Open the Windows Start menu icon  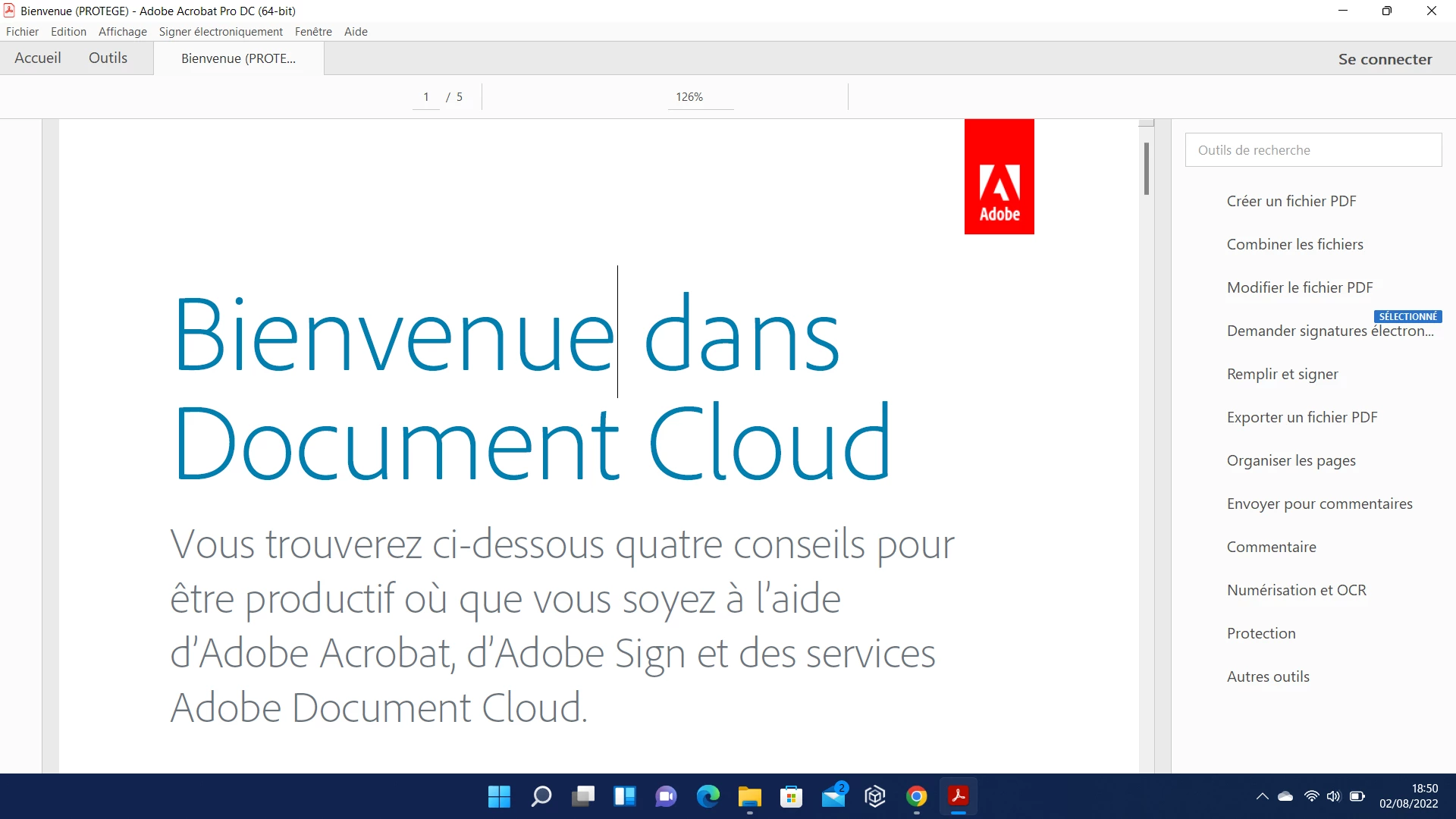click(499, 796)
